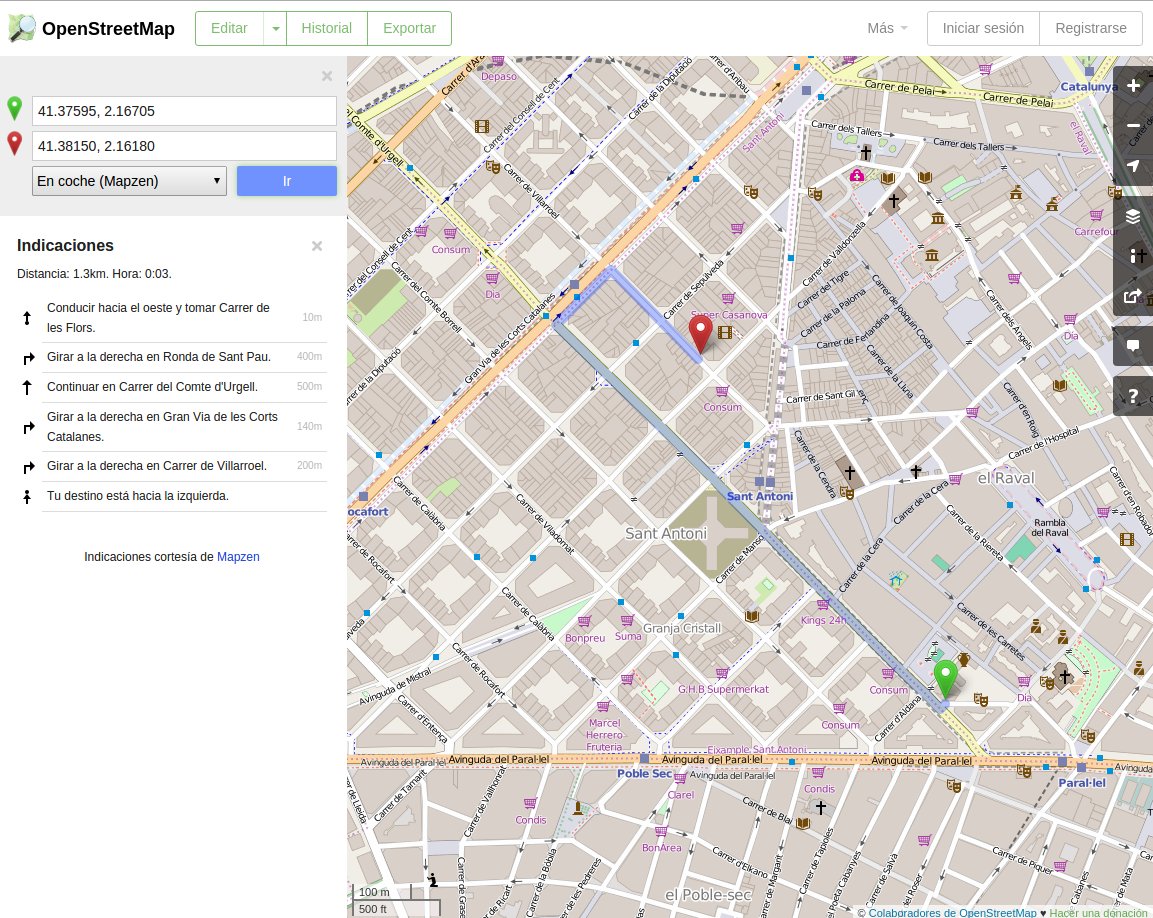Open the Editar tab
Viewport: 1153px width, 918px height.
click(x=229, y=29)
